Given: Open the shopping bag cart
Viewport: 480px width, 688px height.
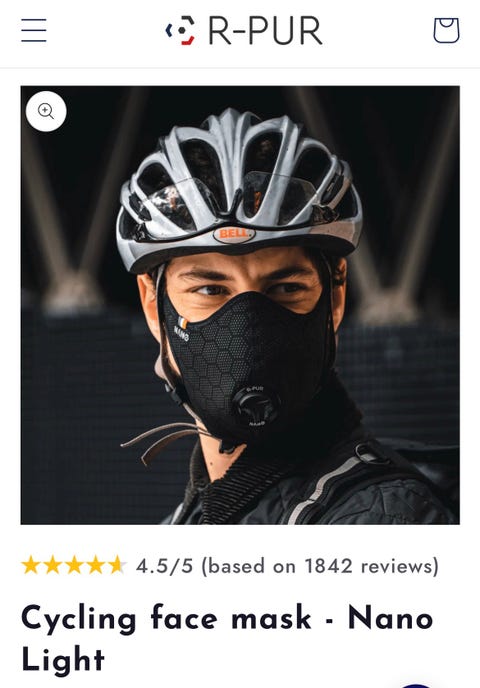Looking at the screenshot, I should (x=446, y=30).
